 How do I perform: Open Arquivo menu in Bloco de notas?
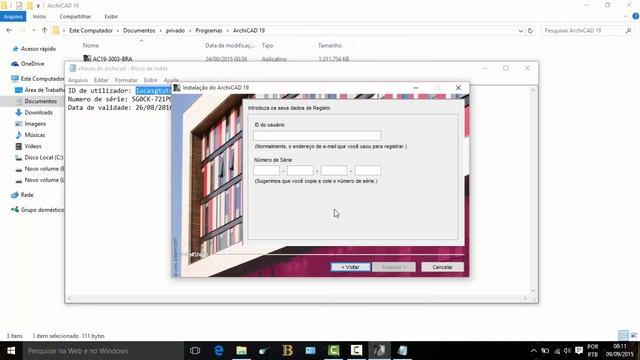pos(78,80)
